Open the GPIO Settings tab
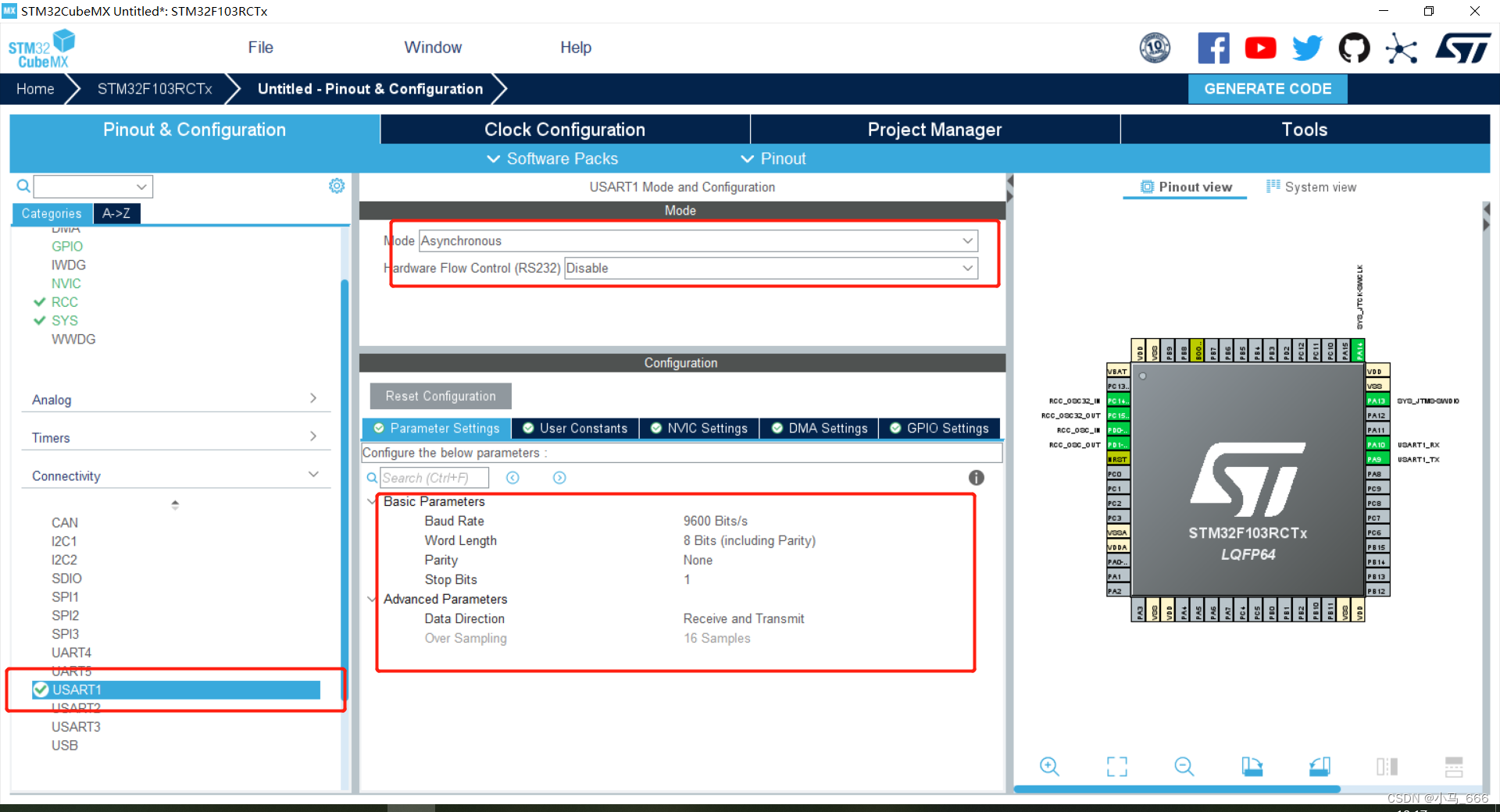The image size is (1500, 812). click(940, 428)
